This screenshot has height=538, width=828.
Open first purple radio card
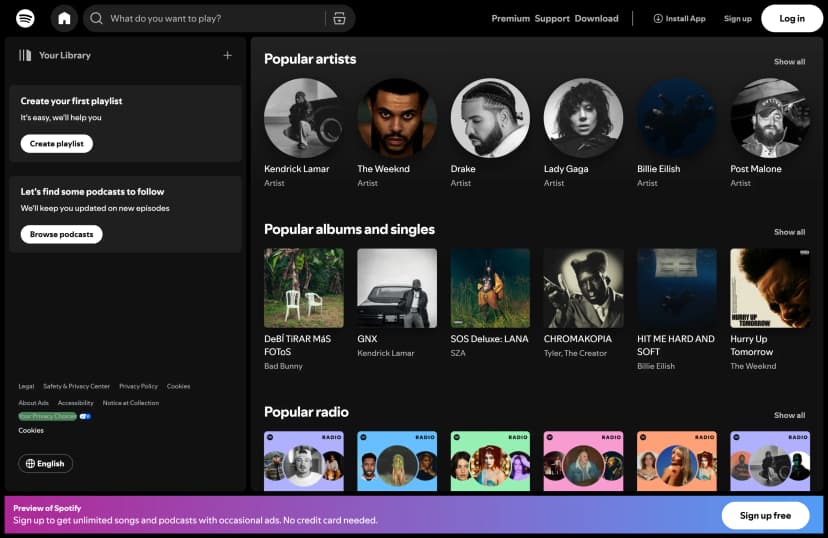[304, 461]
